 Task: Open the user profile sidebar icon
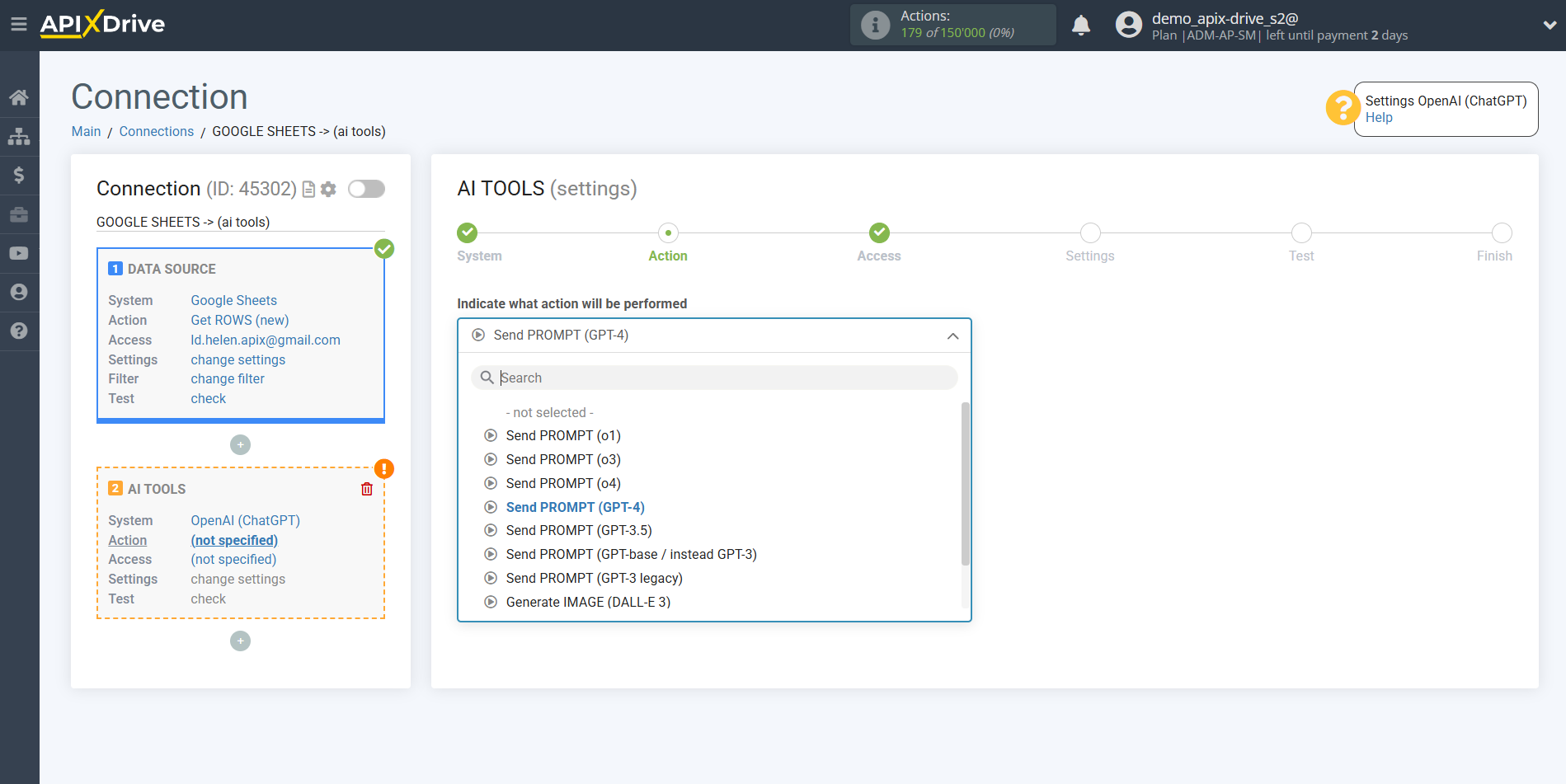[19, 292]
